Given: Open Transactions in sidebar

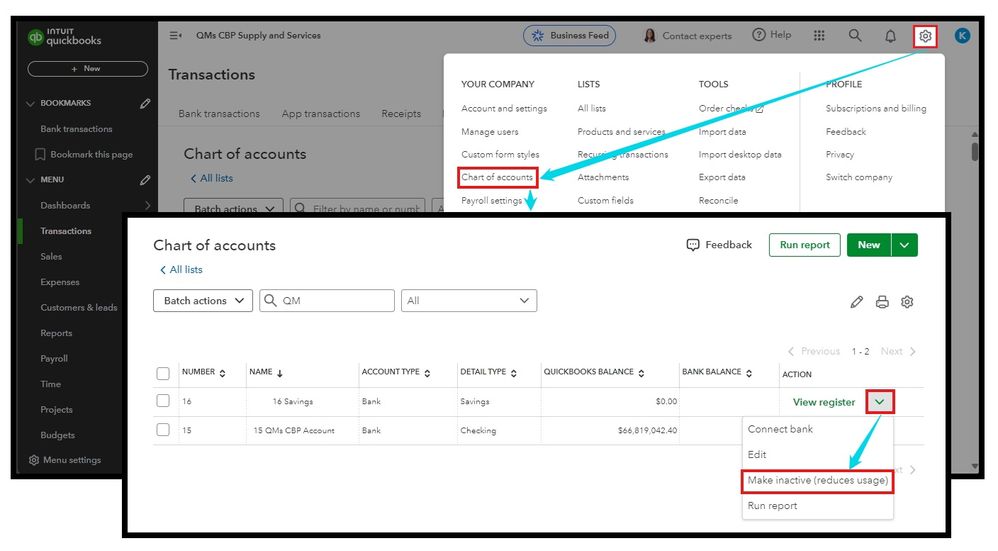Looking at the screenshot, I should pos(66,231).
